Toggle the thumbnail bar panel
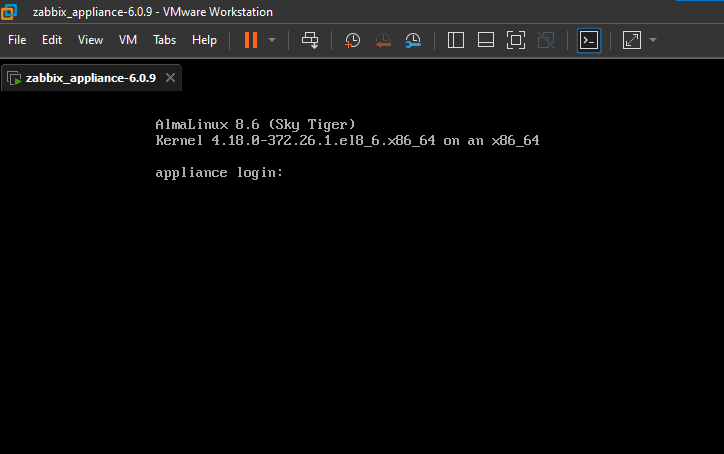This screenshot has width=724, height=454. coord(486,40)
